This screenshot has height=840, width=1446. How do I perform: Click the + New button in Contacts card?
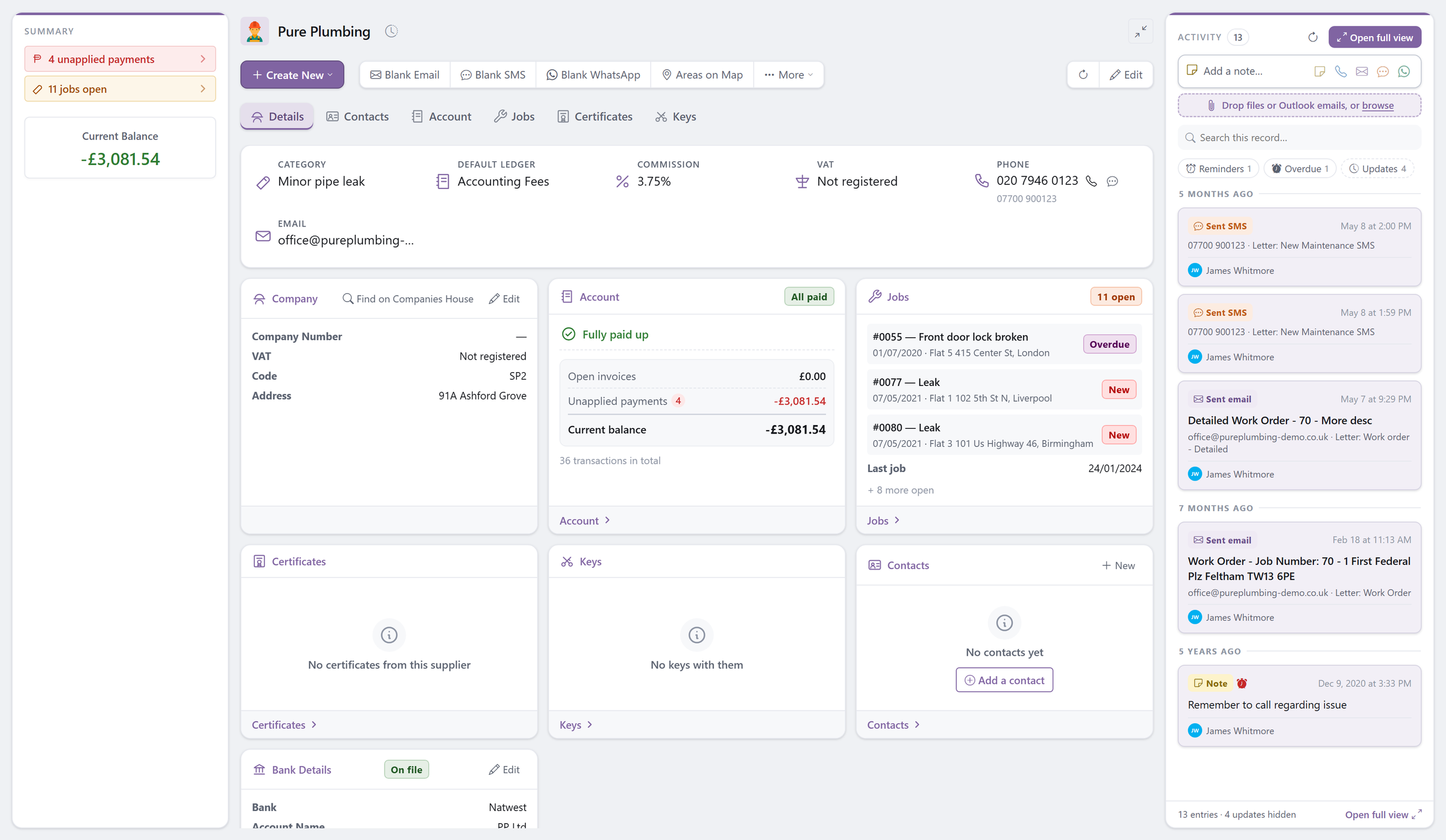click(1118, 565)
